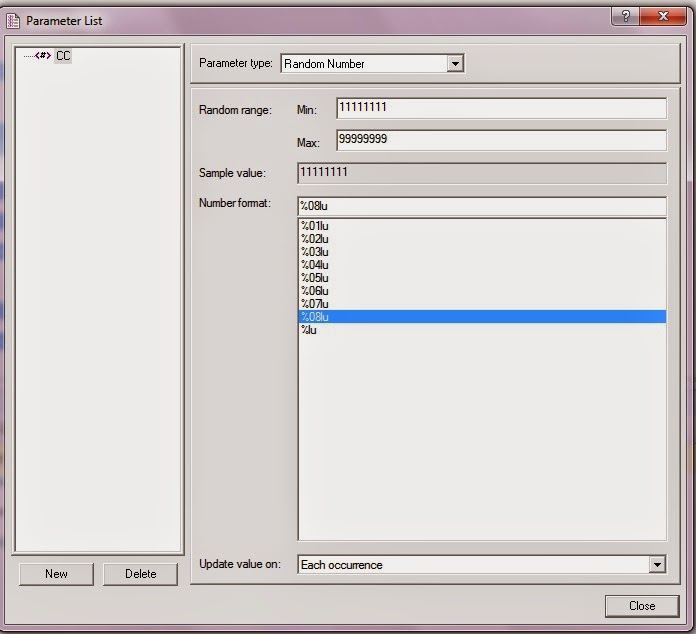
Task: Choose %04lu number format
Action: (x=482, y=265)
